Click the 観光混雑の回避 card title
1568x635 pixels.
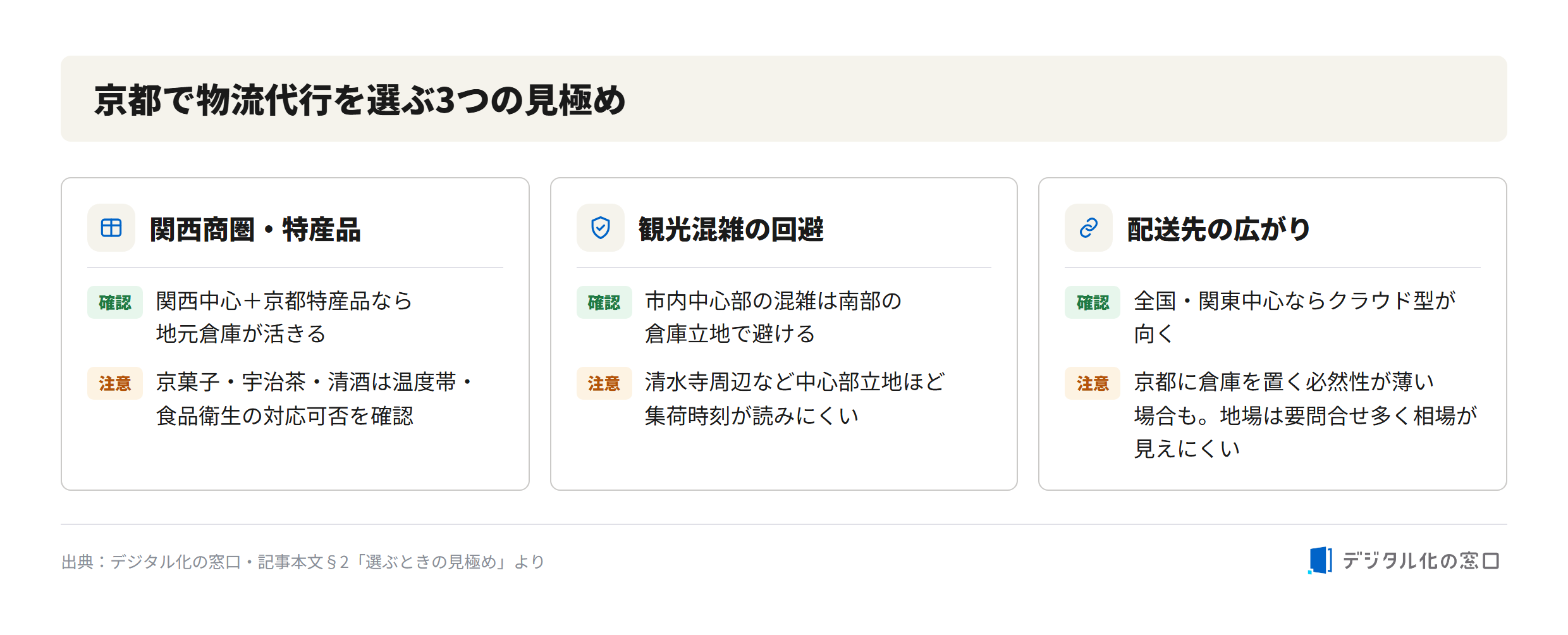[731, 229]
